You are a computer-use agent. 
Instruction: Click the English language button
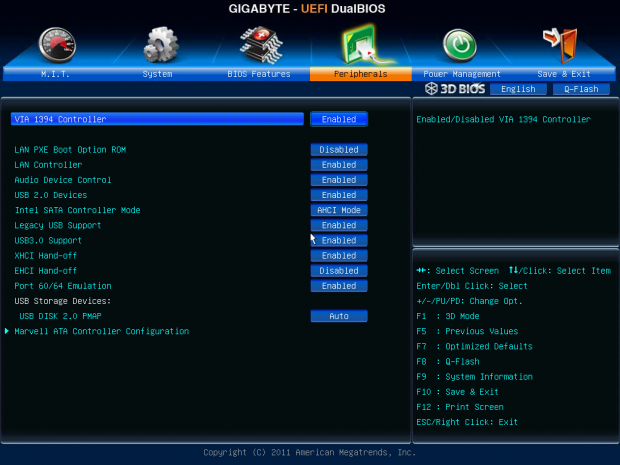518,89
